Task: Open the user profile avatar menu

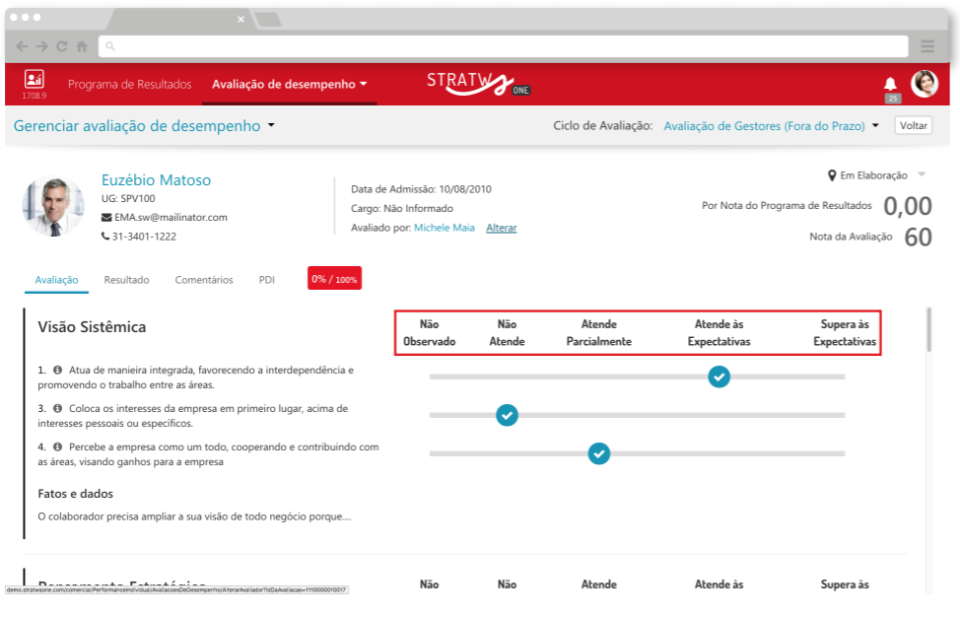Action: coord(924,84)
